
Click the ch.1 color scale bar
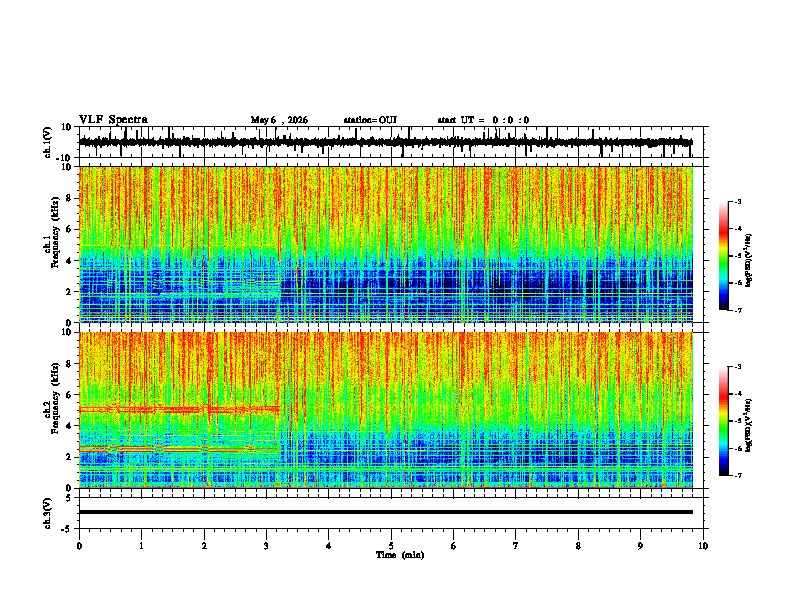point(724,256)
